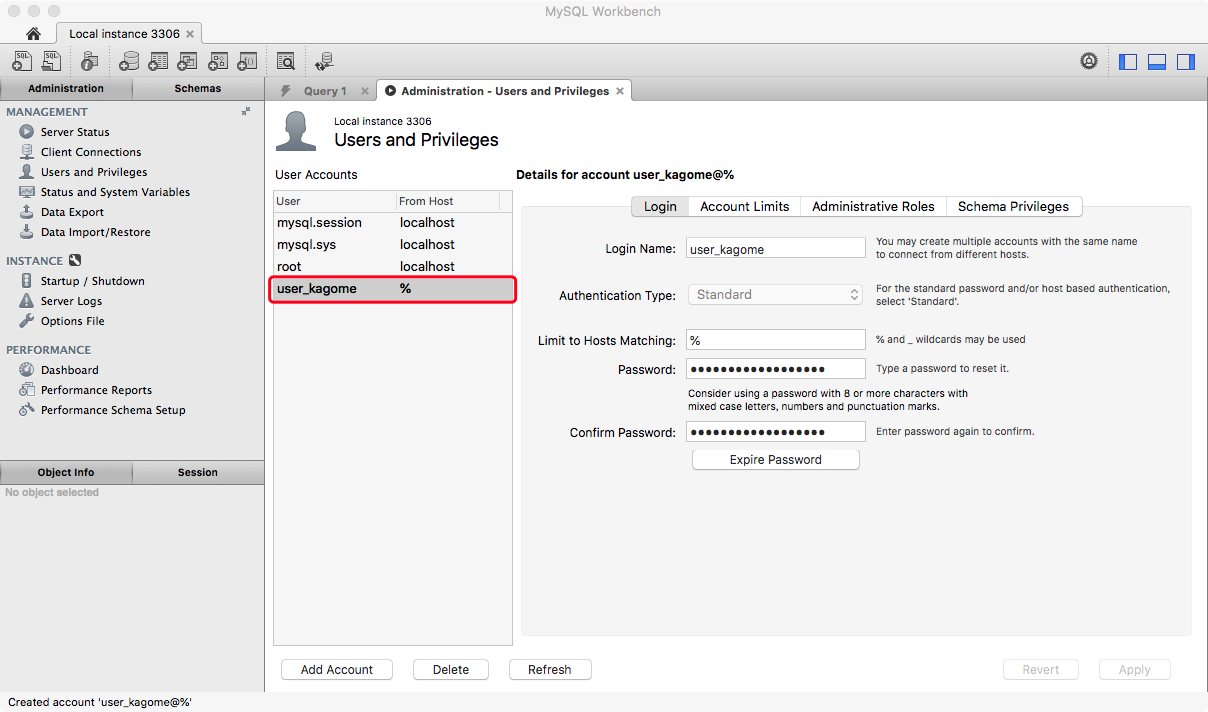This screenshot has height=712, width=1208.
Task: Search table data icon
Action: (x=286, y=61)
